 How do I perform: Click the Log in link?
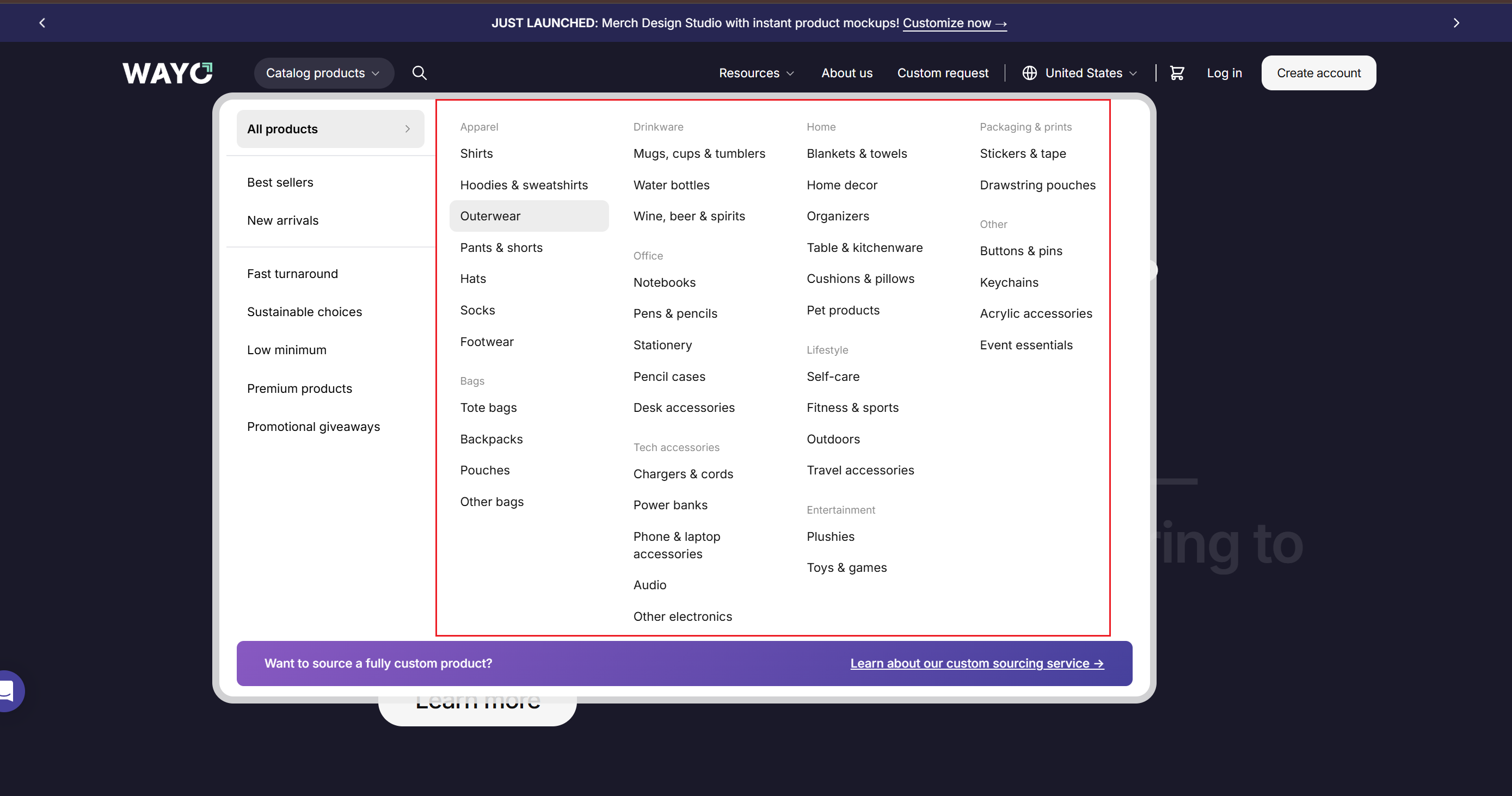point(1224,73)
